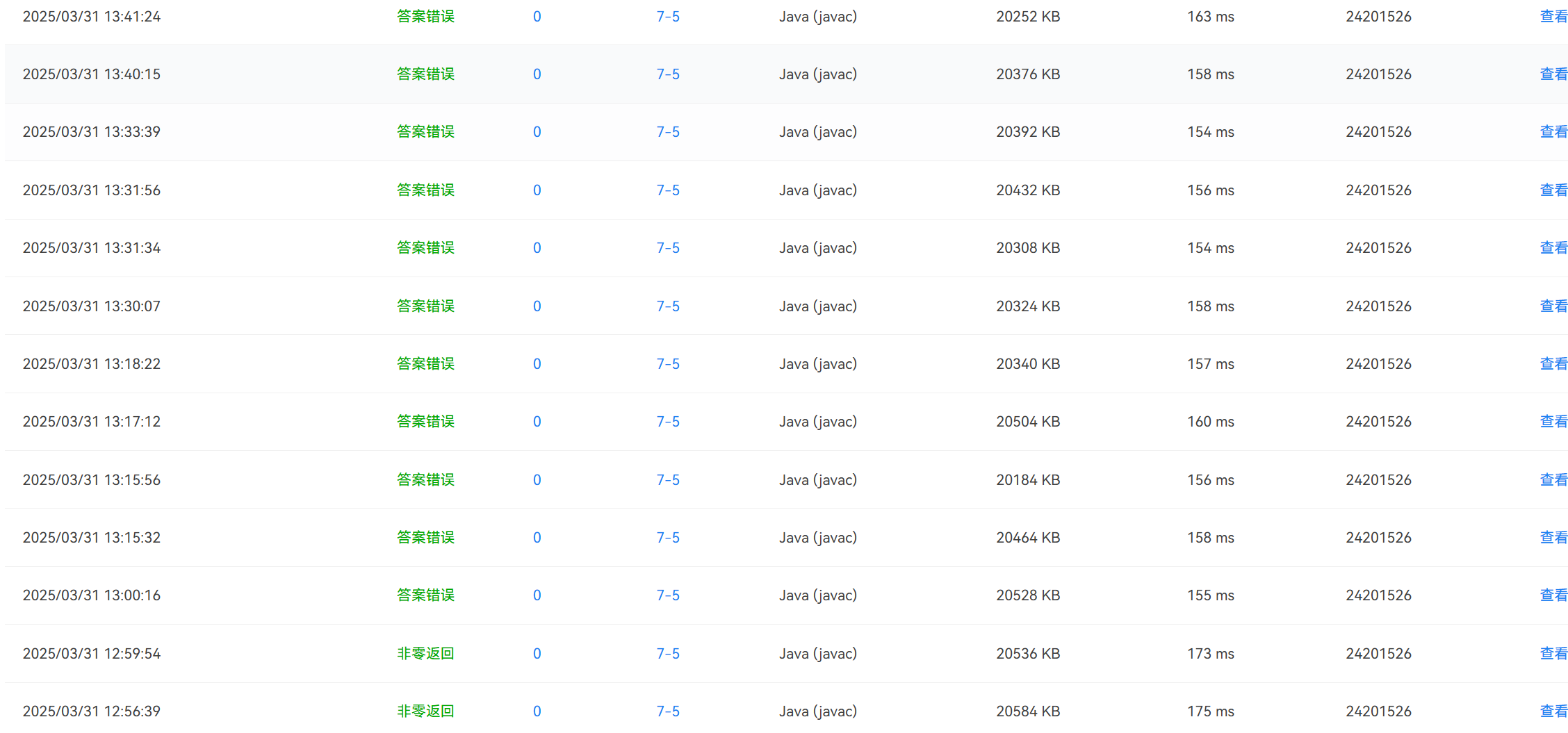Viewport: 1568px width, 733px height.
Task: Select problem 7-5 for the 13:00:16 submission
Action: (668, 595)
